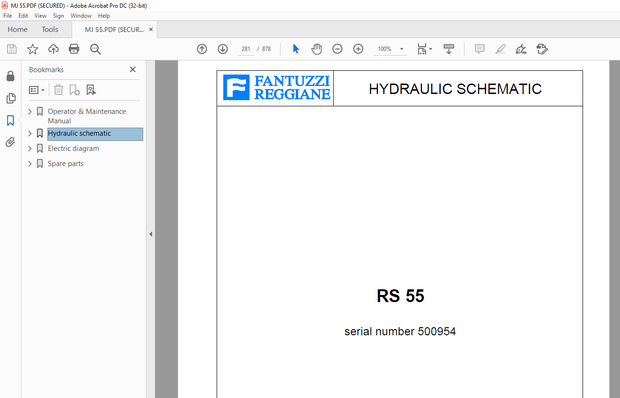Click the page number field
This screenshot has height=398, width=620.
tap(246, 49)
